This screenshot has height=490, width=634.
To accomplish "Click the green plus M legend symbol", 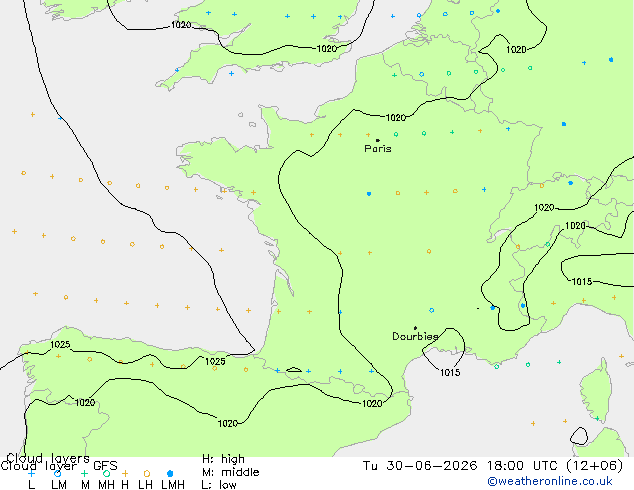I will (x=84, y=473).
